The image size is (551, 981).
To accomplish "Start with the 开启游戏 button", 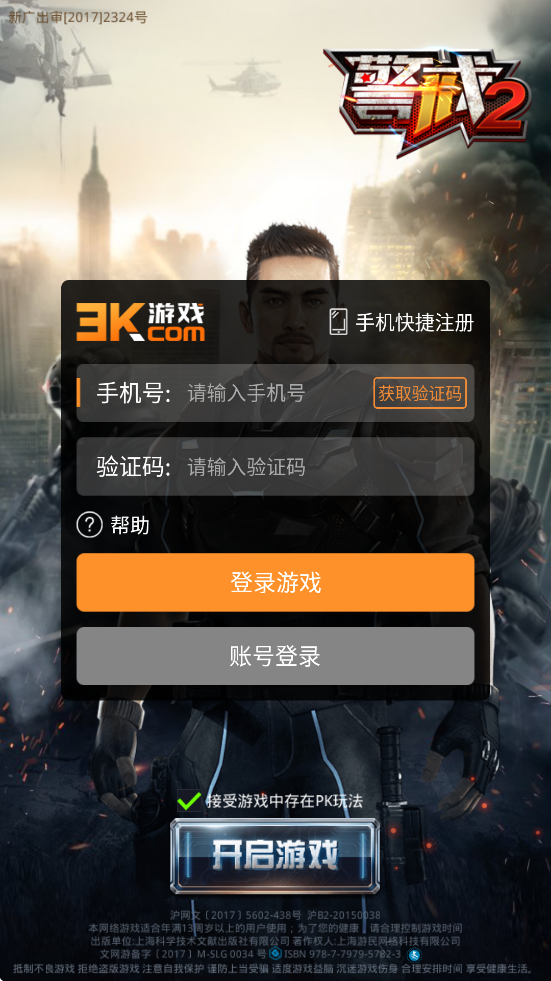I will coord(275,856).
